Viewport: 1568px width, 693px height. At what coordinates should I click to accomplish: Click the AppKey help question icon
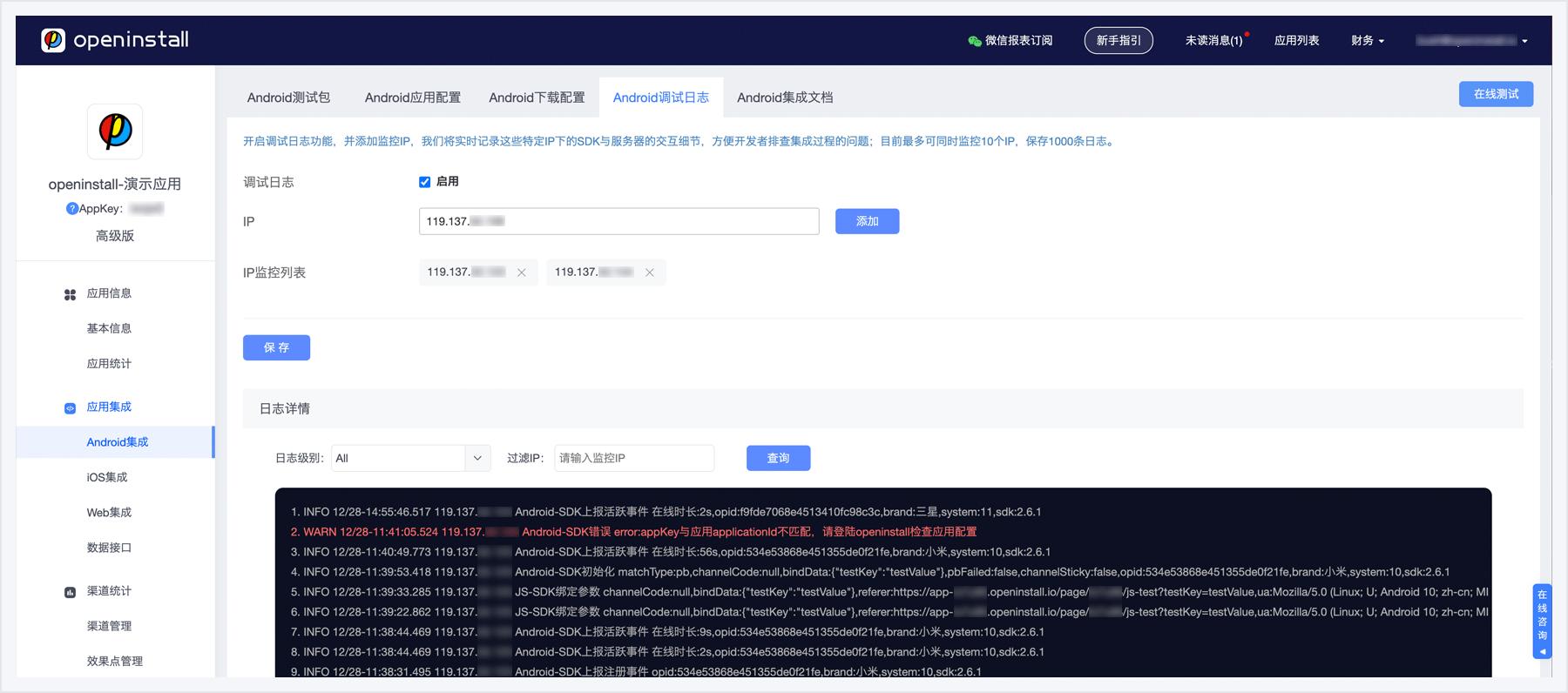pyautogui.click(x=72, y=208)
